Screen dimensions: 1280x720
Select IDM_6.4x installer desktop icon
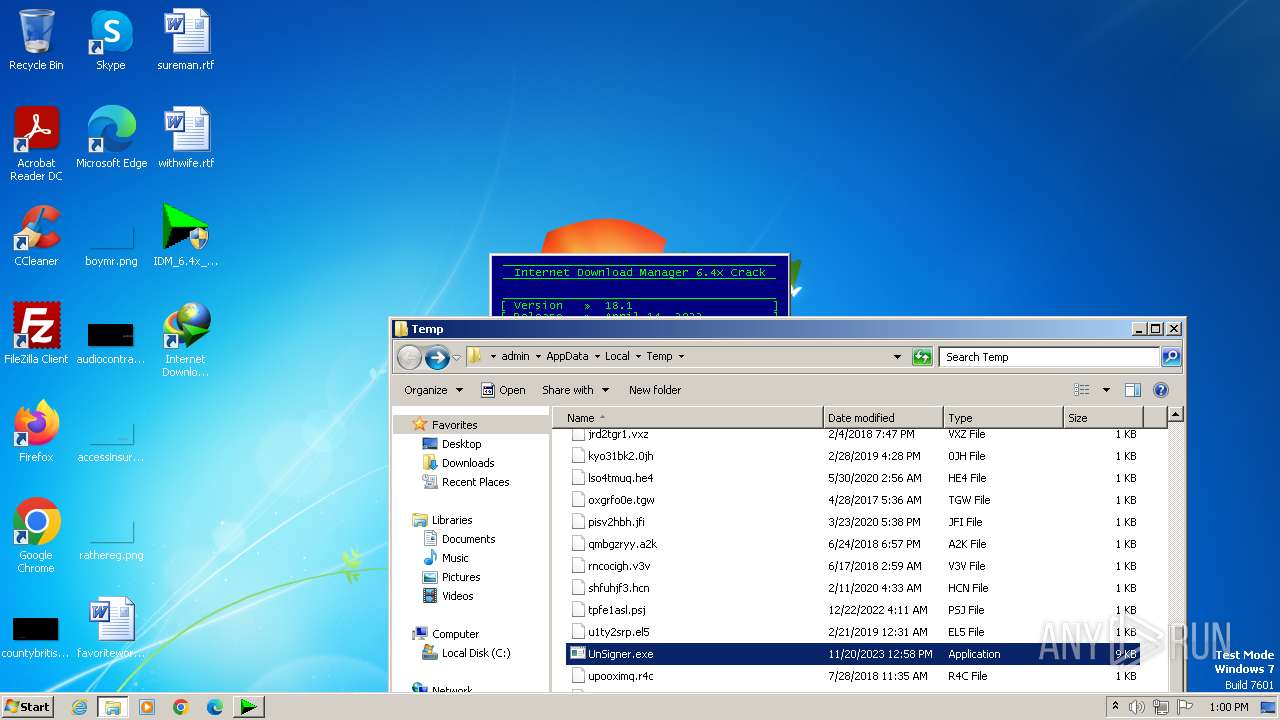click(x=186, y=235)
